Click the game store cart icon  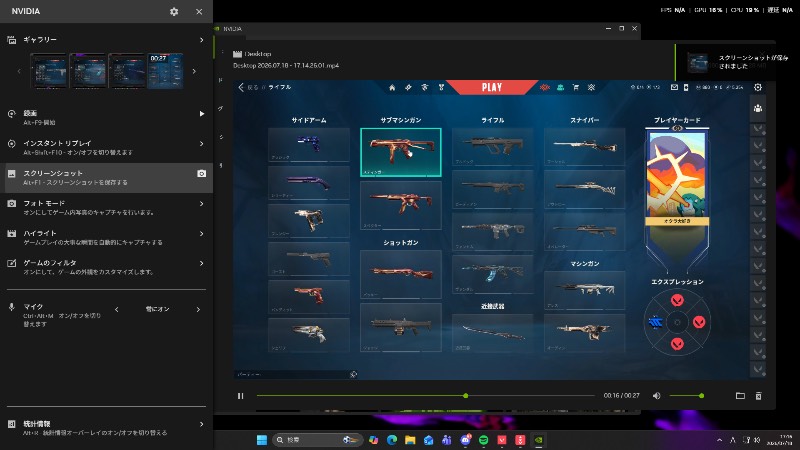click(576, 87)
